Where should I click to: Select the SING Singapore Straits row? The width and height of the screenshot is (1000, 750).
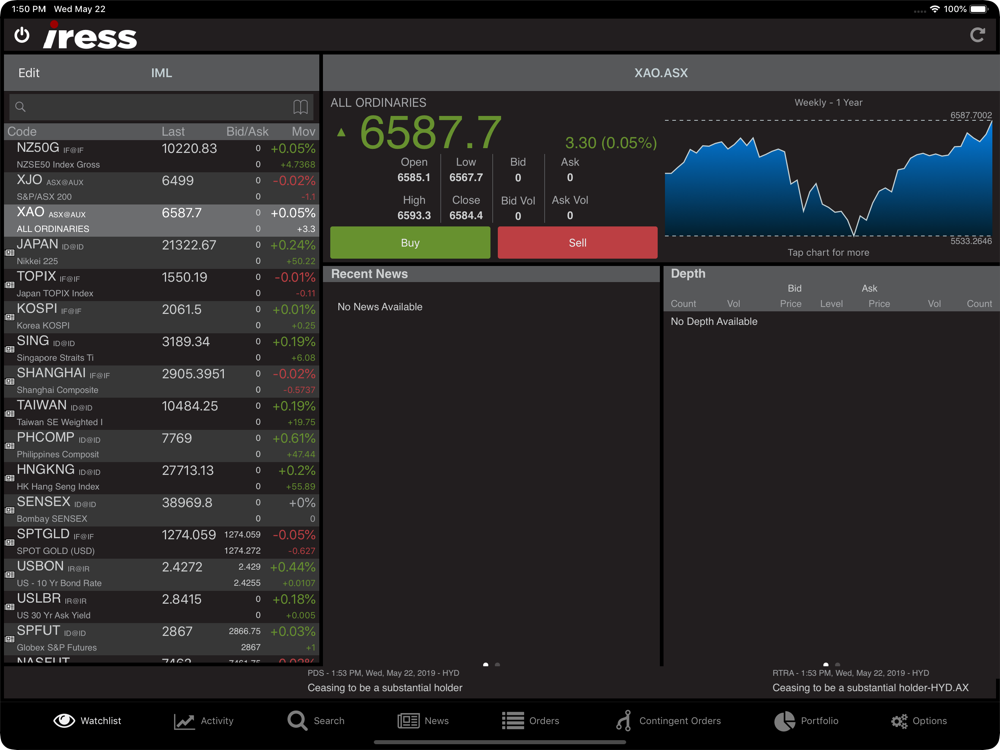[x=161, y=349]
